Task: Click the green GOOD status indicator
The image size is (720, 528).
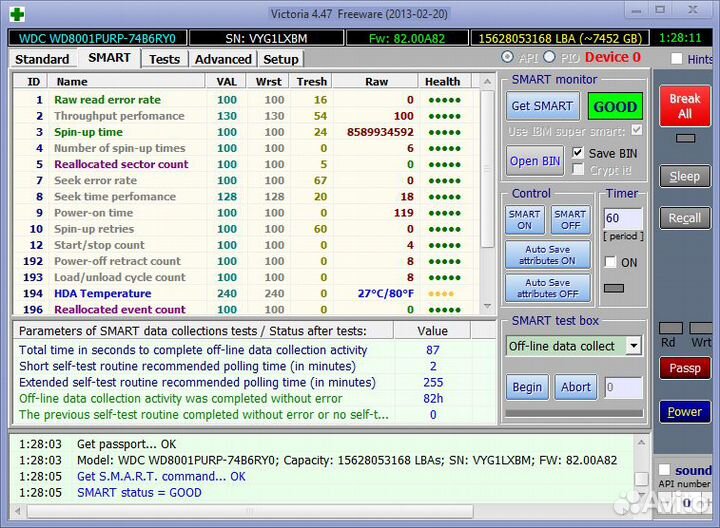Action: point(615,106)
